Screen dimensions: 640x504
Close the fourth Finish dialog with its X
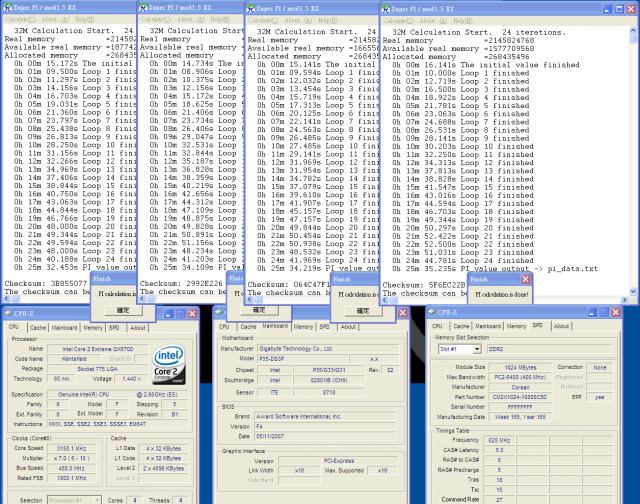pos(525,279)
